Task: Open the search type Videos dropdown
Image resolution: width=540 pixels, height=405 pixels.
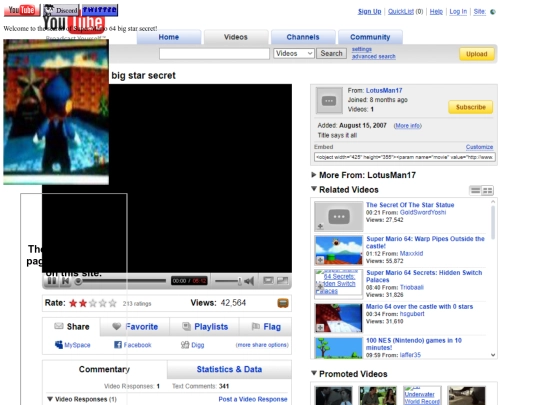Action: tap(294, 53)
